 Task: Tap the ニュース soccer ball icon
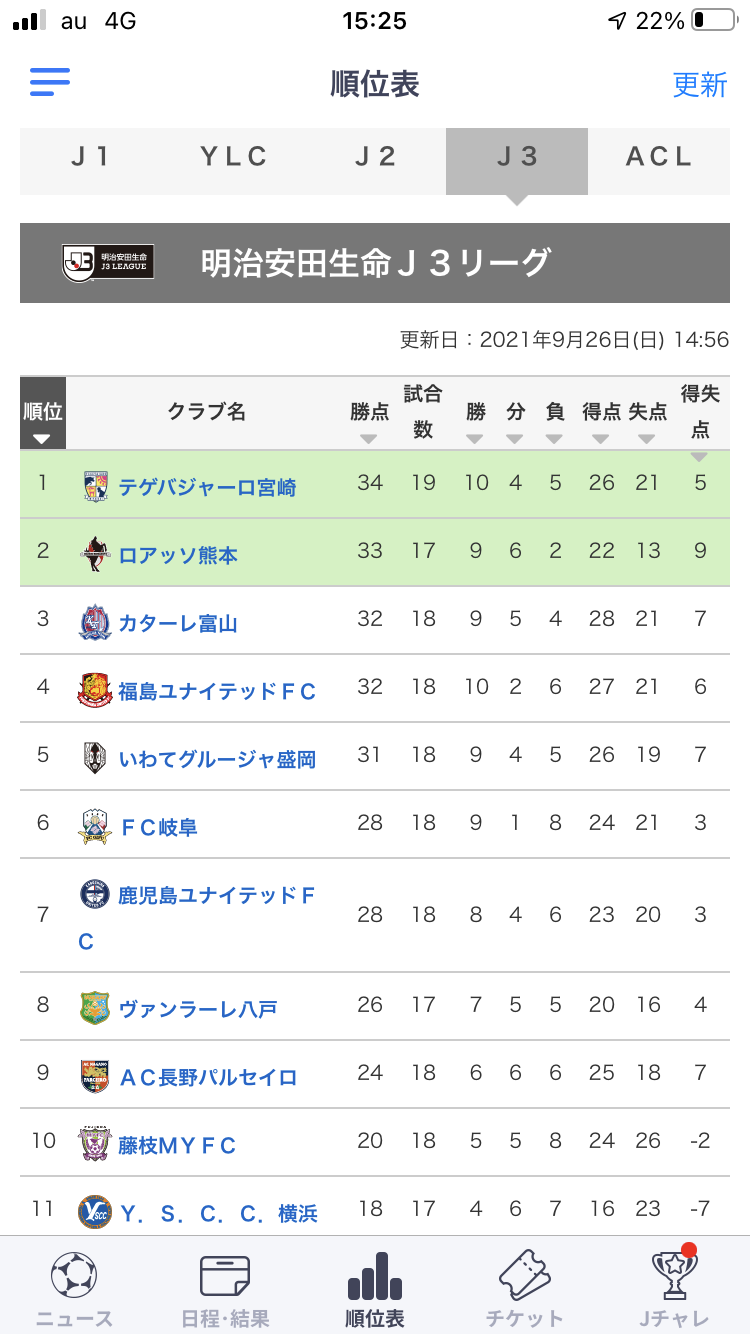pyautogui.click(x=75, y=1275)
